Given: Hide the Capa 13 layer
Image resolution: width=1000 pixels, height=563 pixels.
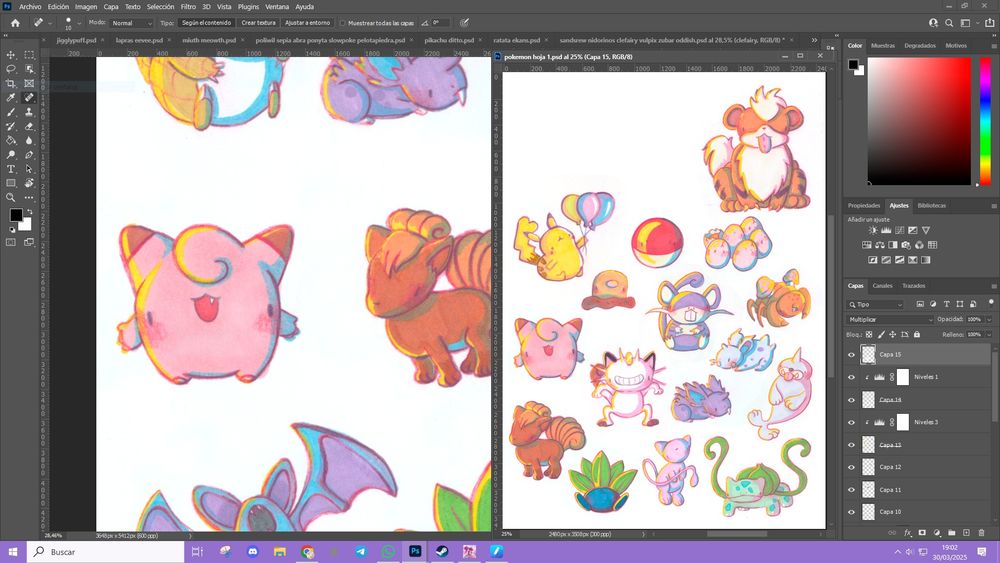Looking at the screenshot, I should tap(851, 445).
